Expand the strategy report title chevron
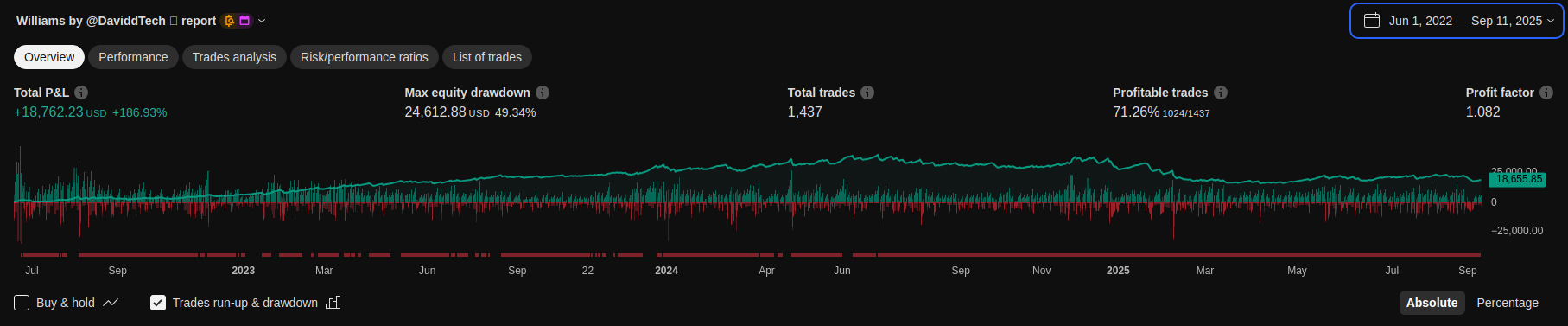 pyautogui.click(x=262, y=21)
